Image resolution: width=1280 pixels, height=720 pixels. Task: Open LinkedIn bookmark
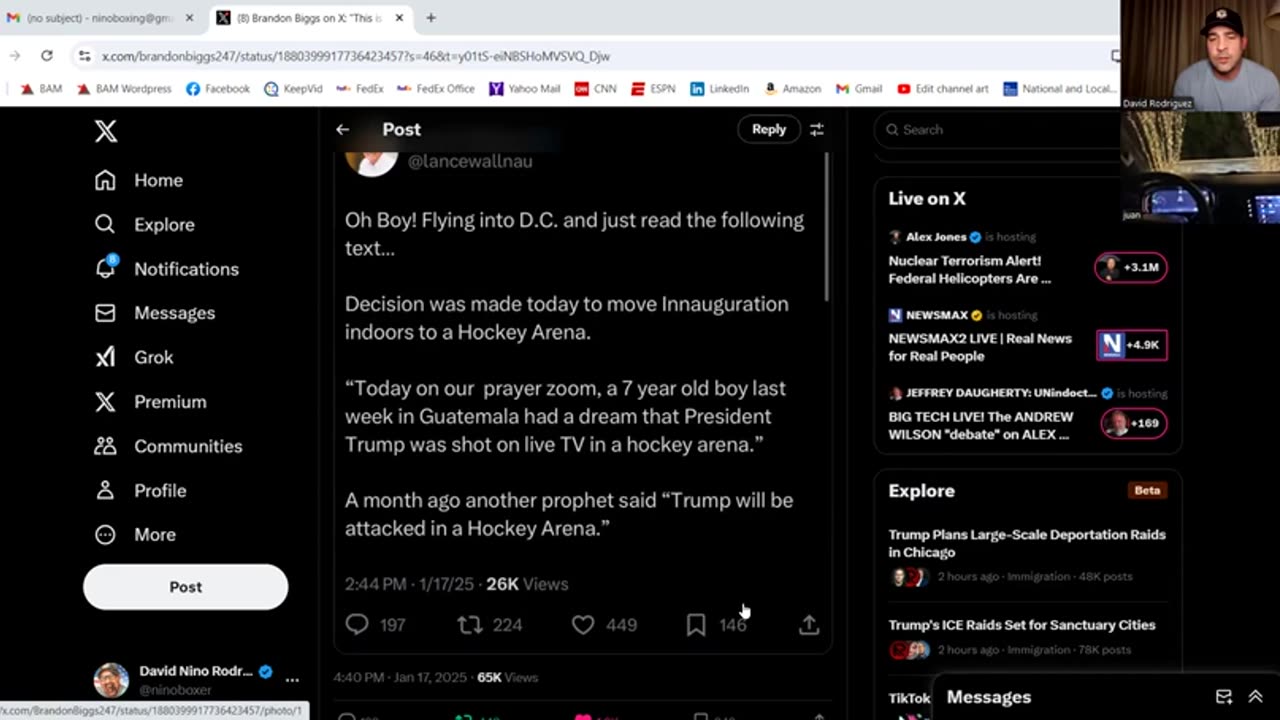(719, 89)
